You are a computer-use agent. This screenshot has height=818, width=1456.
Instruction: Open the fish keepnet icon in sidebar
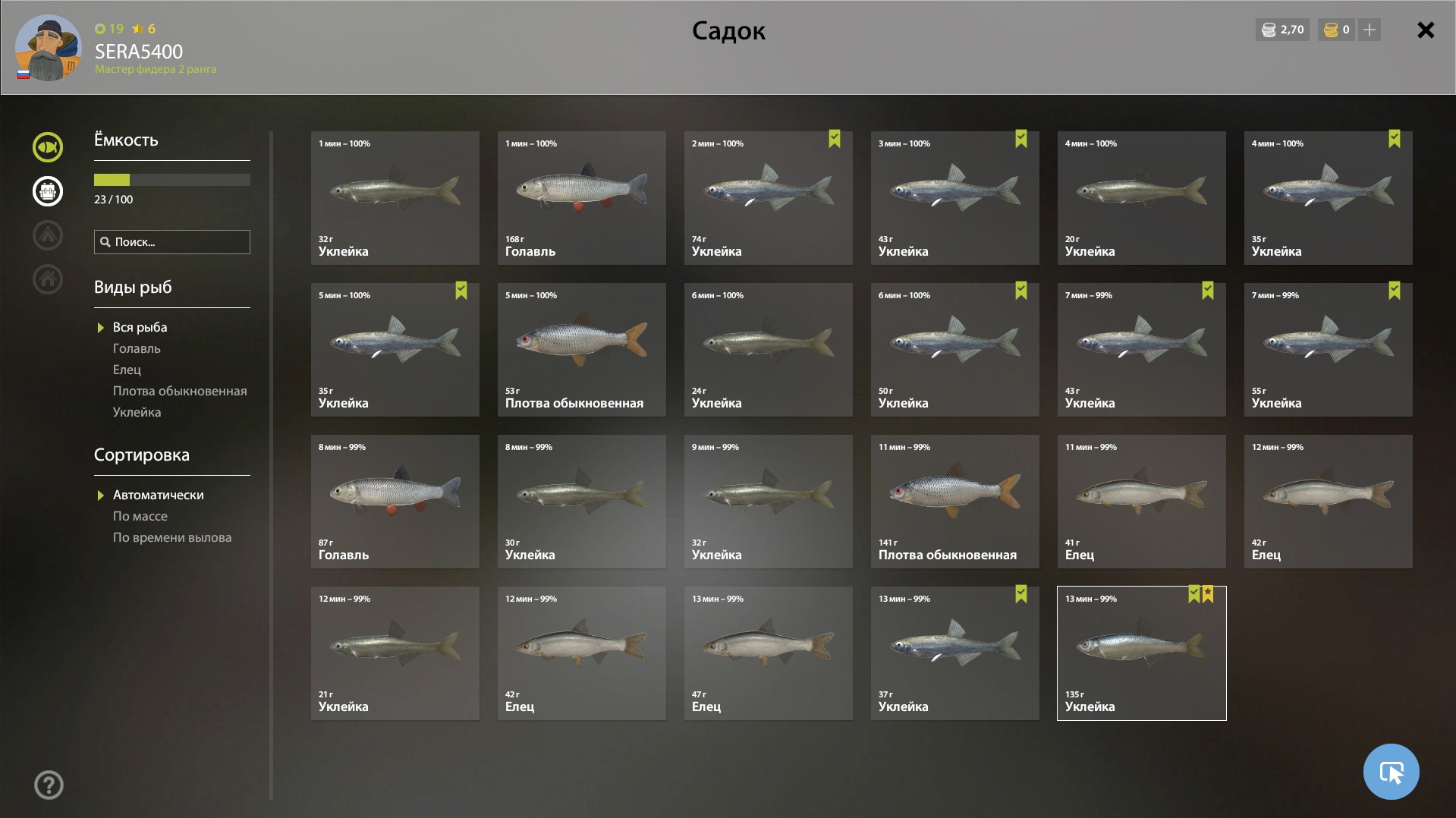coord(48,147)
